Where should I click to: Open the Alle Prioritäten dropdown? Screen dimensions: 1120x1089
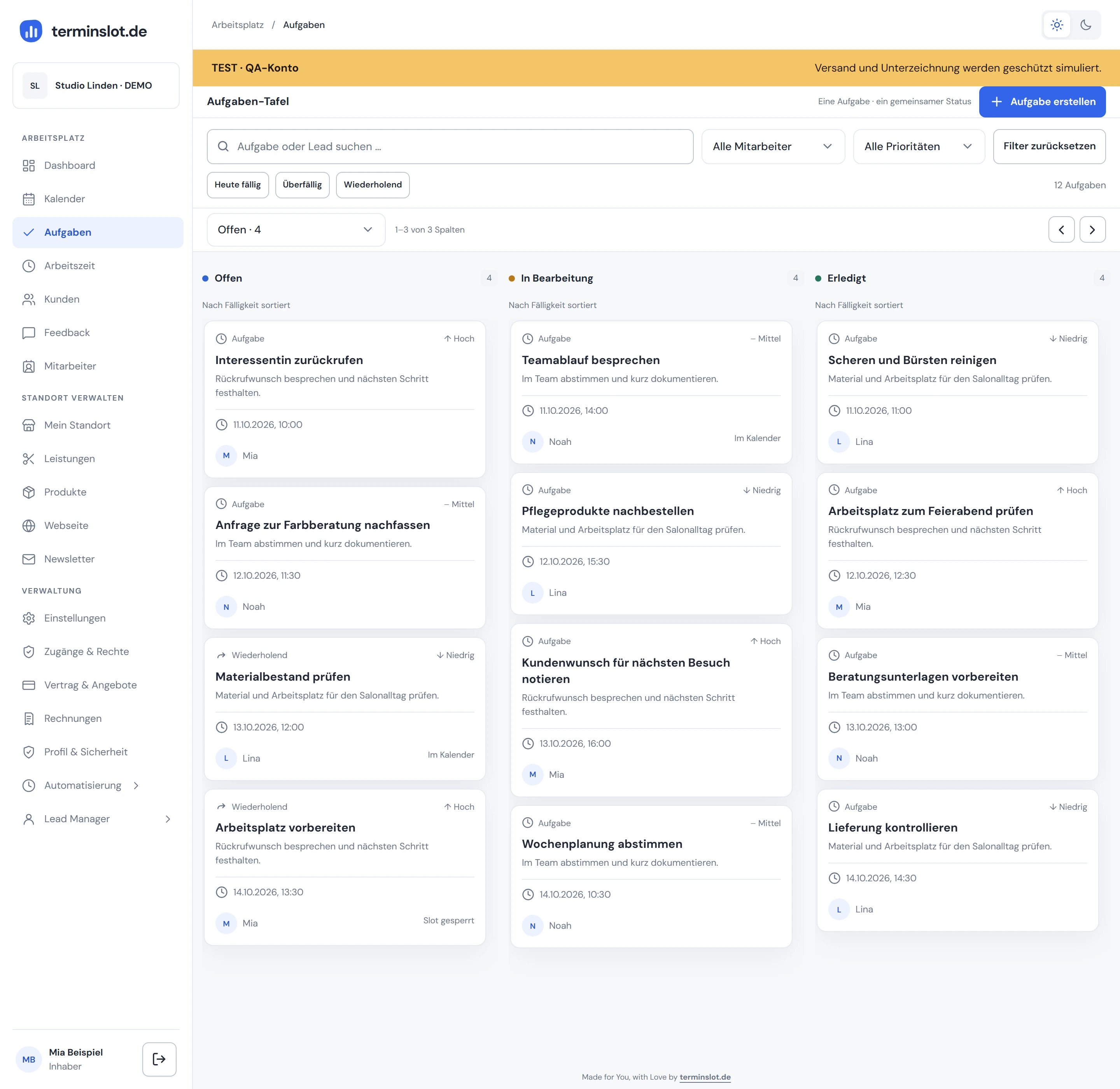[x=919, y=146]
